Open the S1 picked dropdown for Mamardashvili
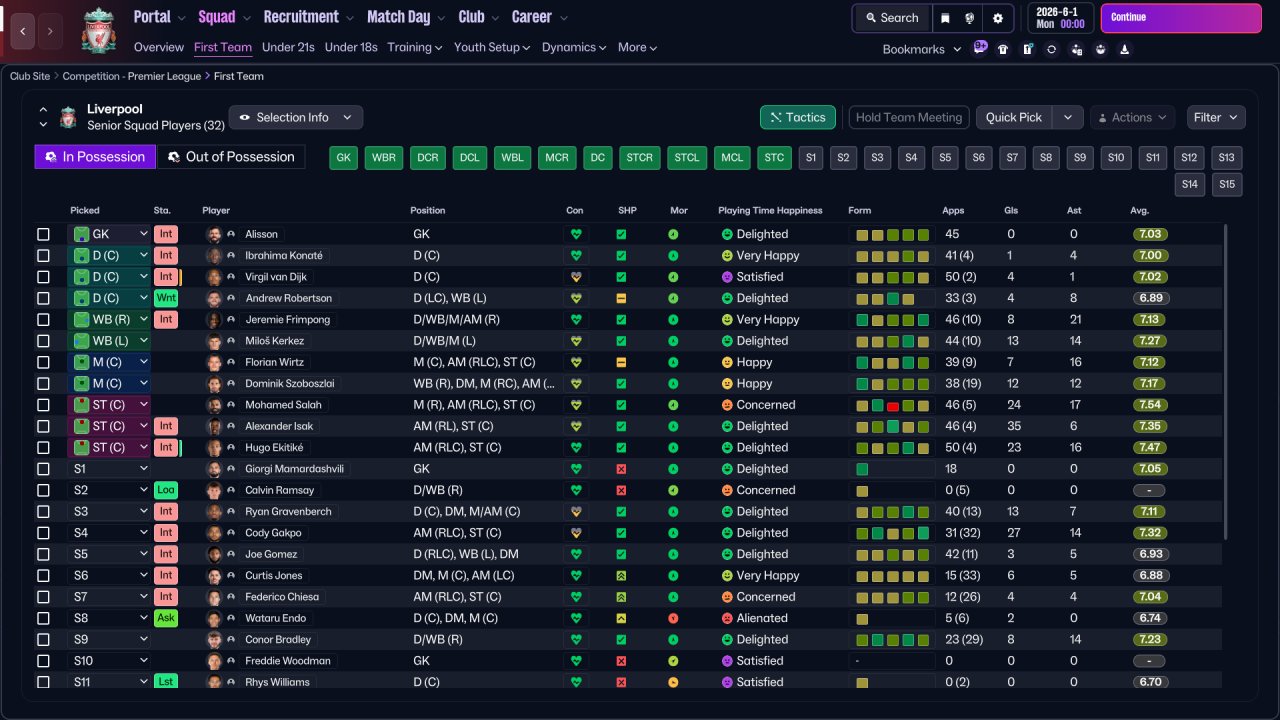 point(109,469)
